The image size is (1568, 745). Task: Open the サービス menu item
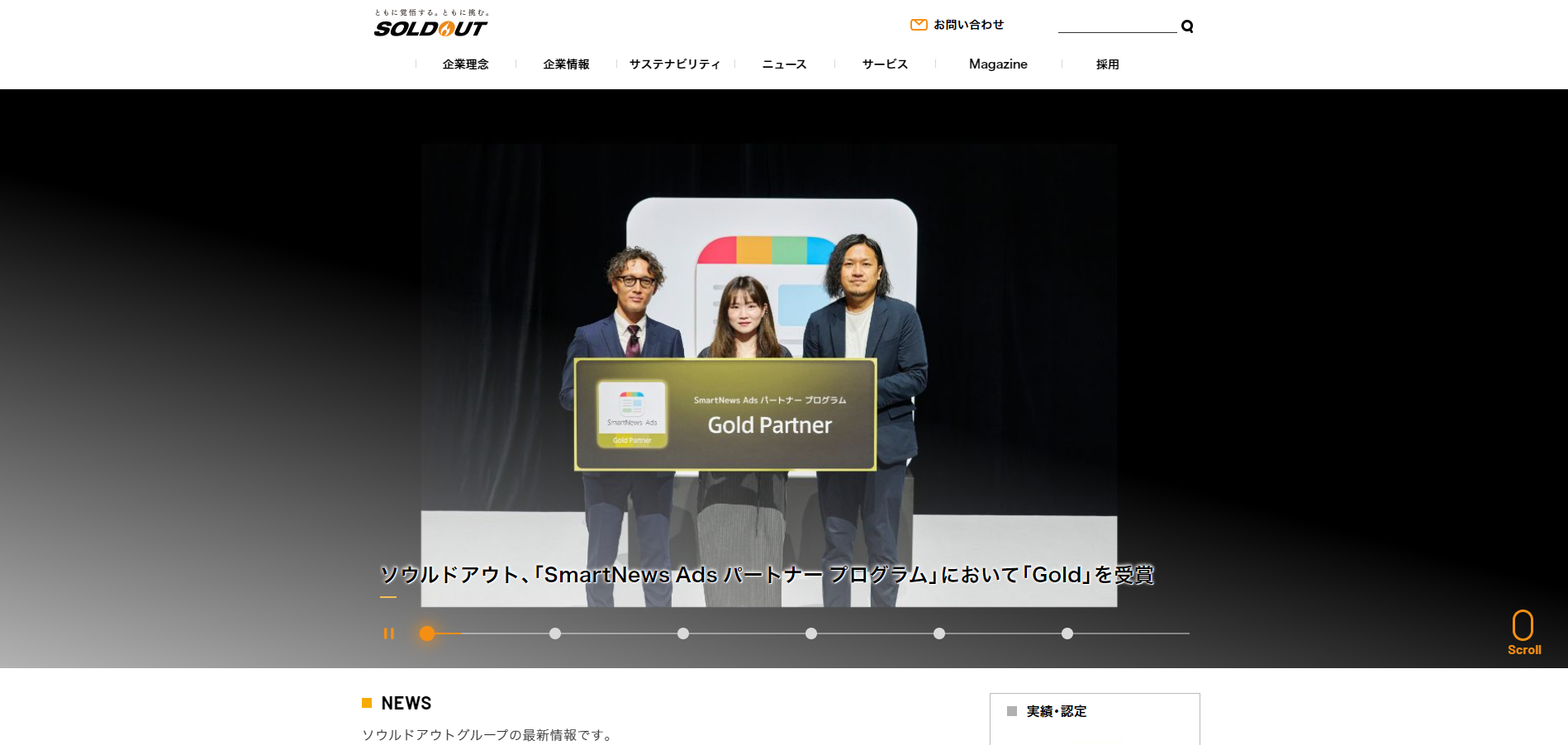coord(885,64)
